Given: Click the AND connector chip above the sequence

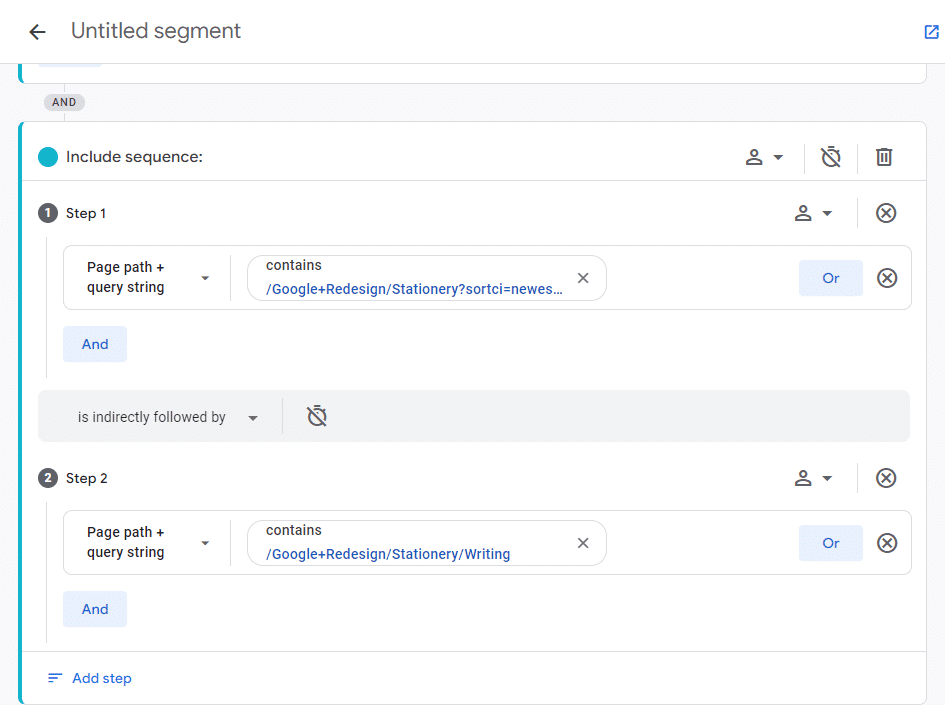Looking at the screenshot, I should pyautogui.click(x=64, y=101).
